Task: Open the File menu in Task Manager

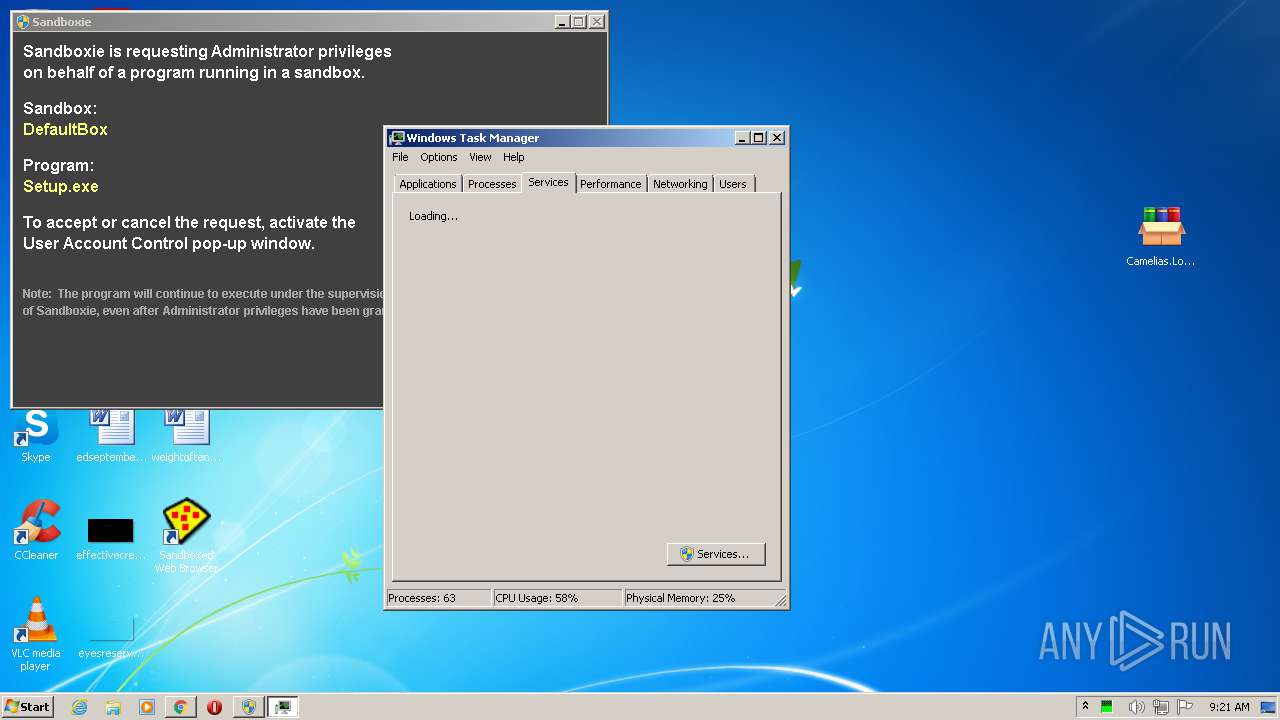Action: tap(400, 157)
